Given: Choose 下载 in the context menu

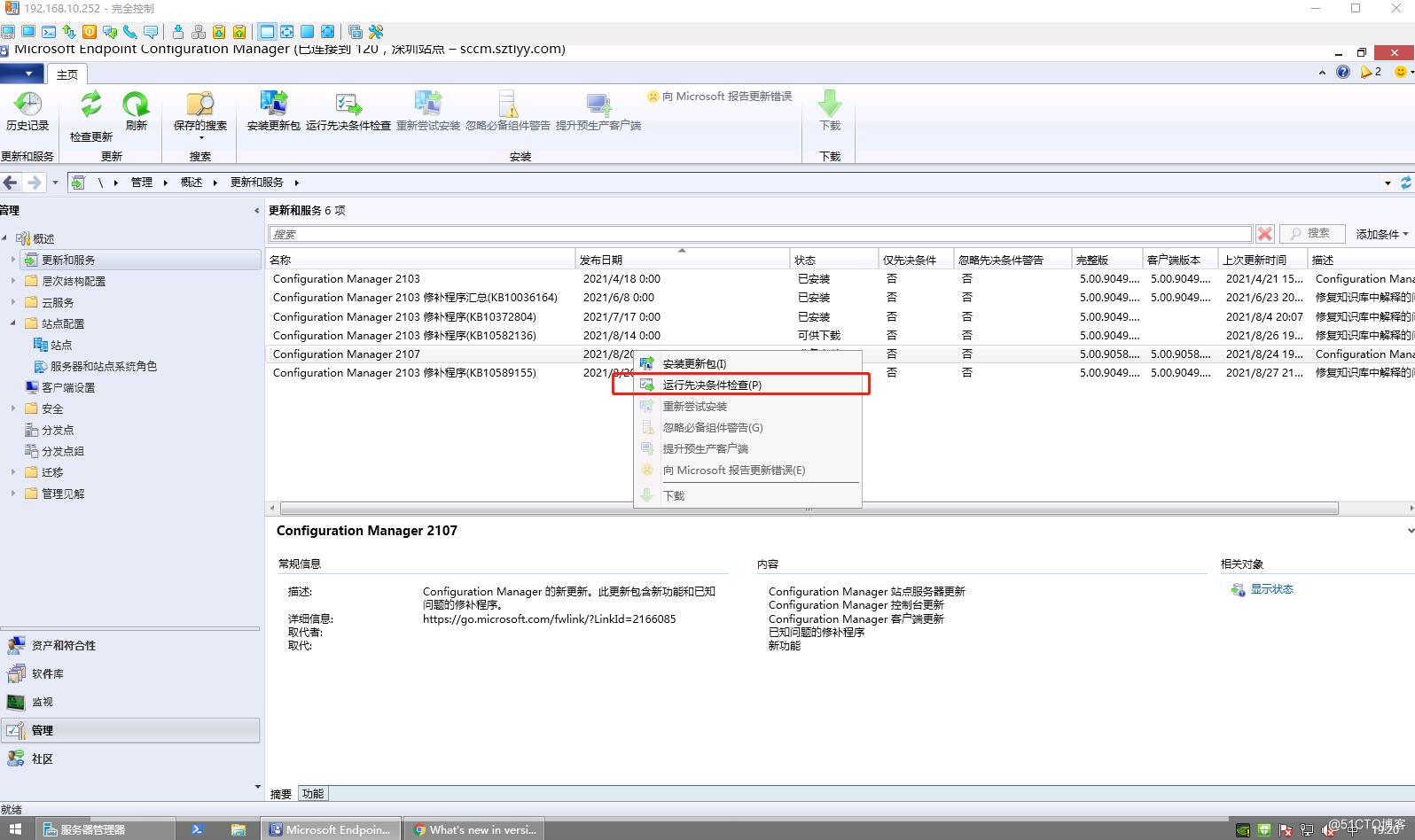Looking at the screenshot, I should [x=747, y=495].
